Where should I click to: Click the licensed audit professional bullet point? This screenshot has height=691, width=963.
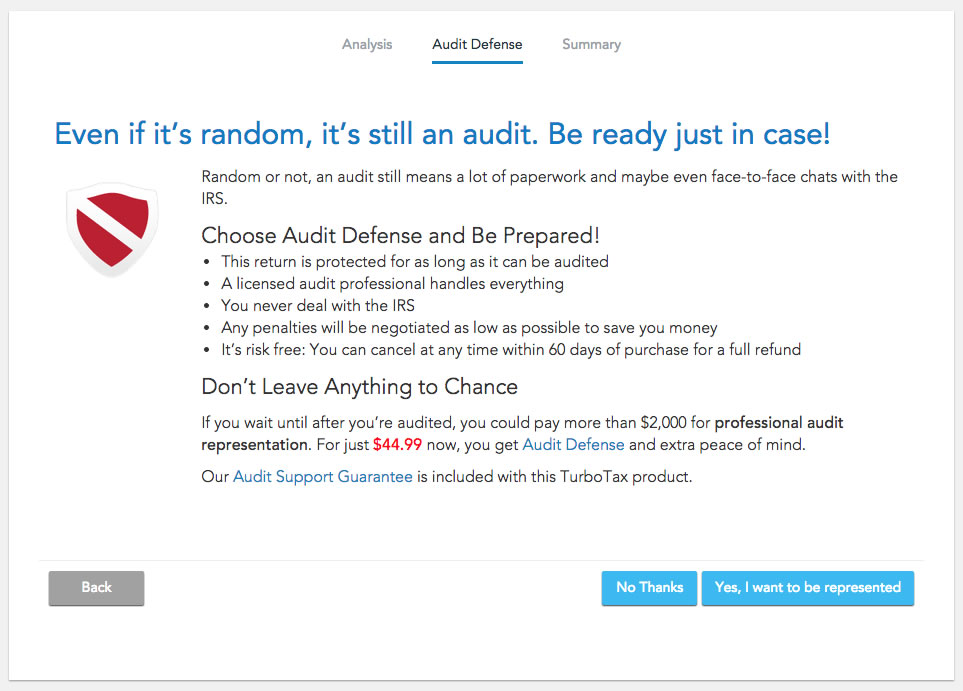click(392, 284)
